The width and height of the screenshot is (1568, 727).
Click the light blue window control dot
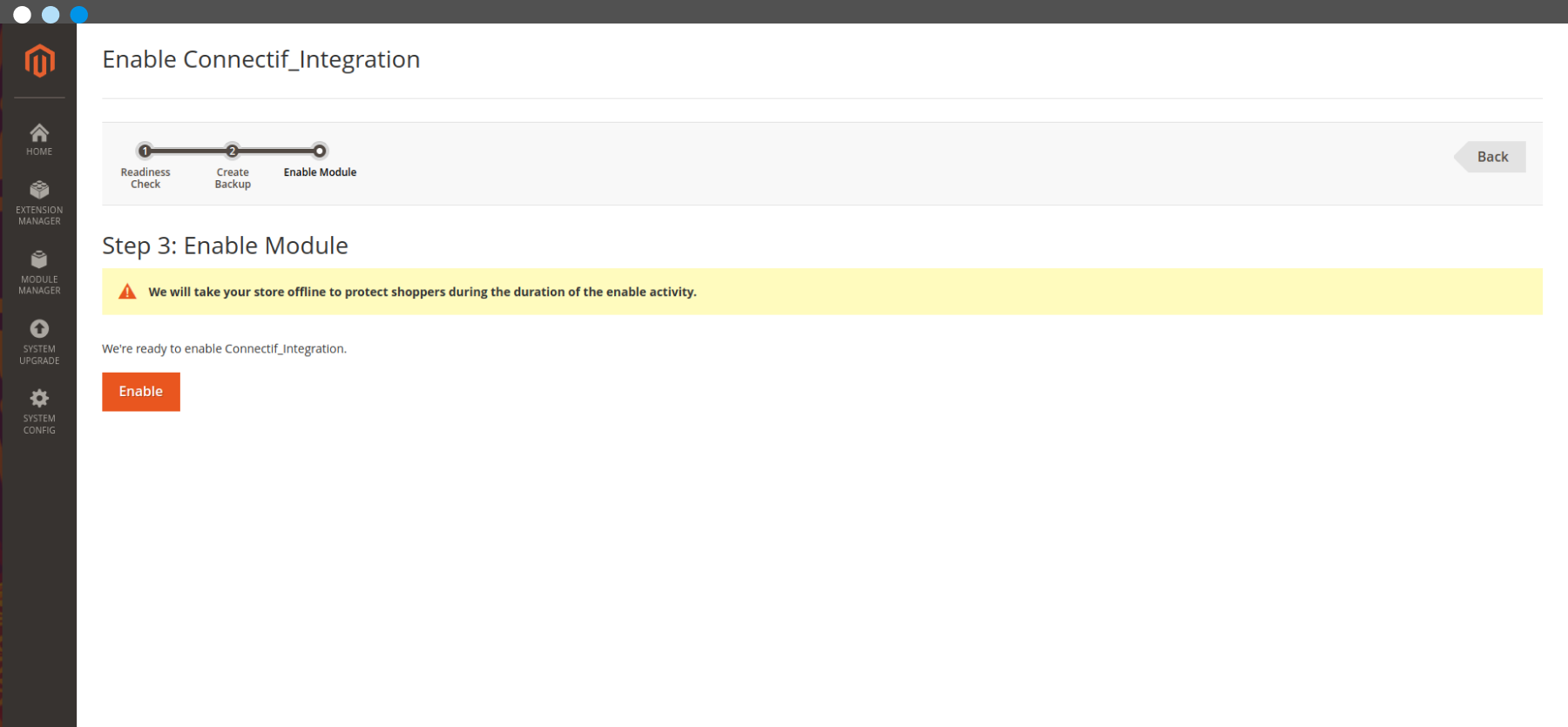[x=51, y=15]
